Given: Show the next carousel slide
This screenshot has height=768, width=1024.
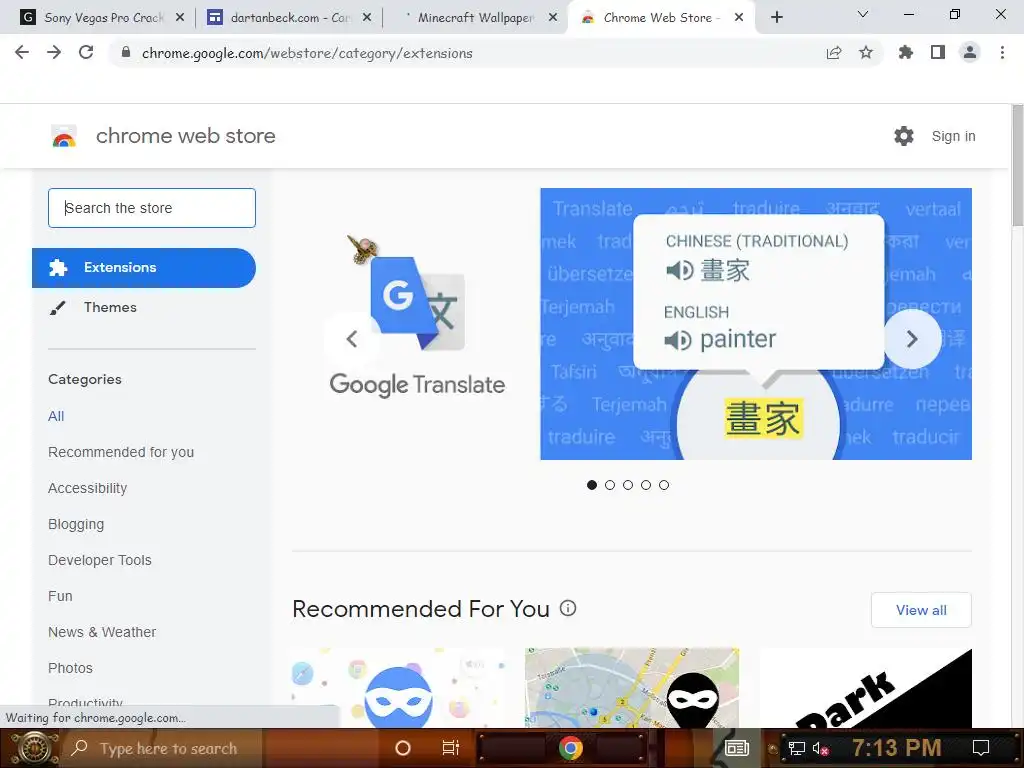Looking at the screenshot, I should (x=912, y=339).
